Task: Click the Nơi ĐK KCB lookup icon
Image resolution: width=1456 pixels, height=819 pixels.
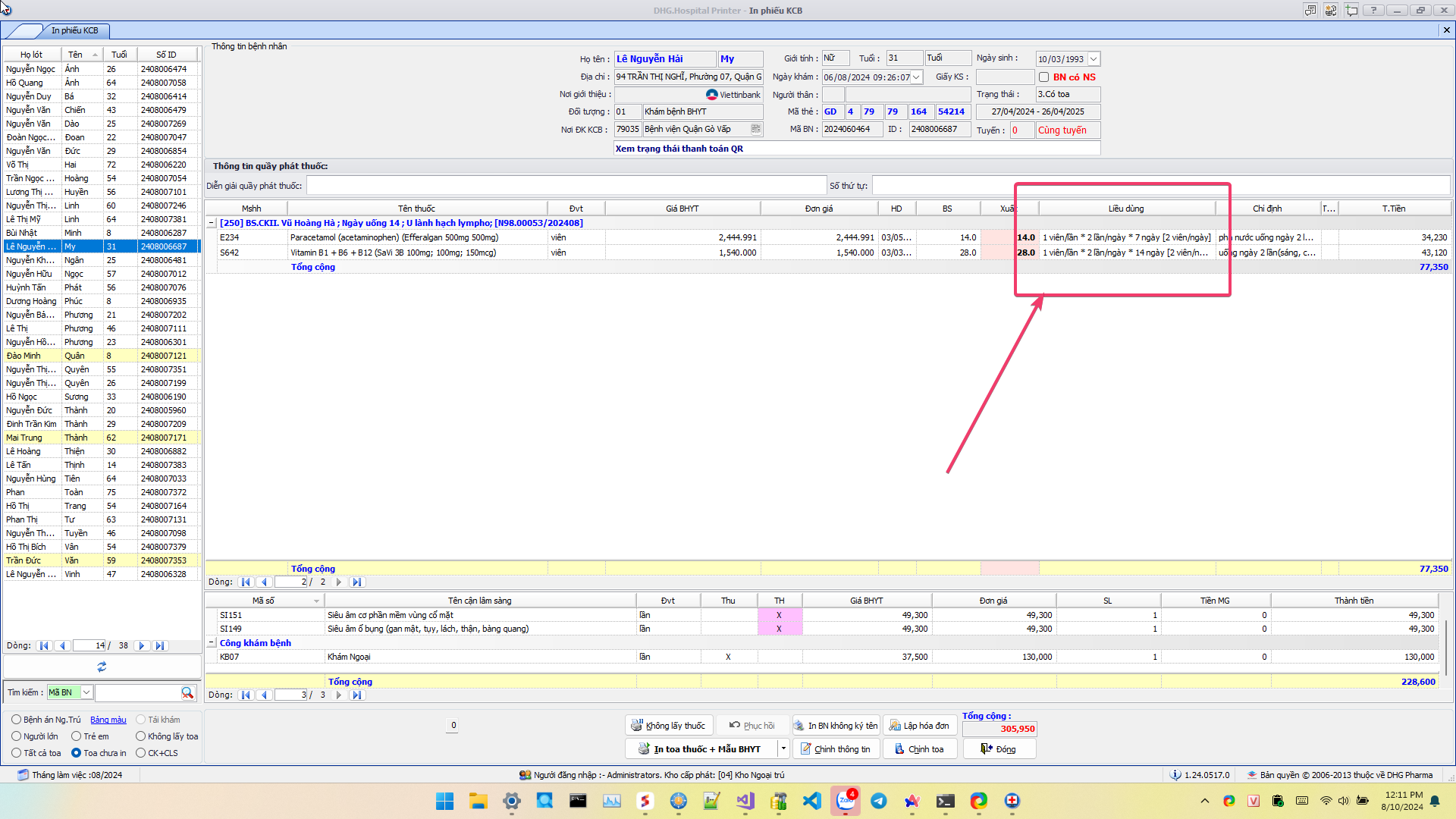Action: pos(755,129)
